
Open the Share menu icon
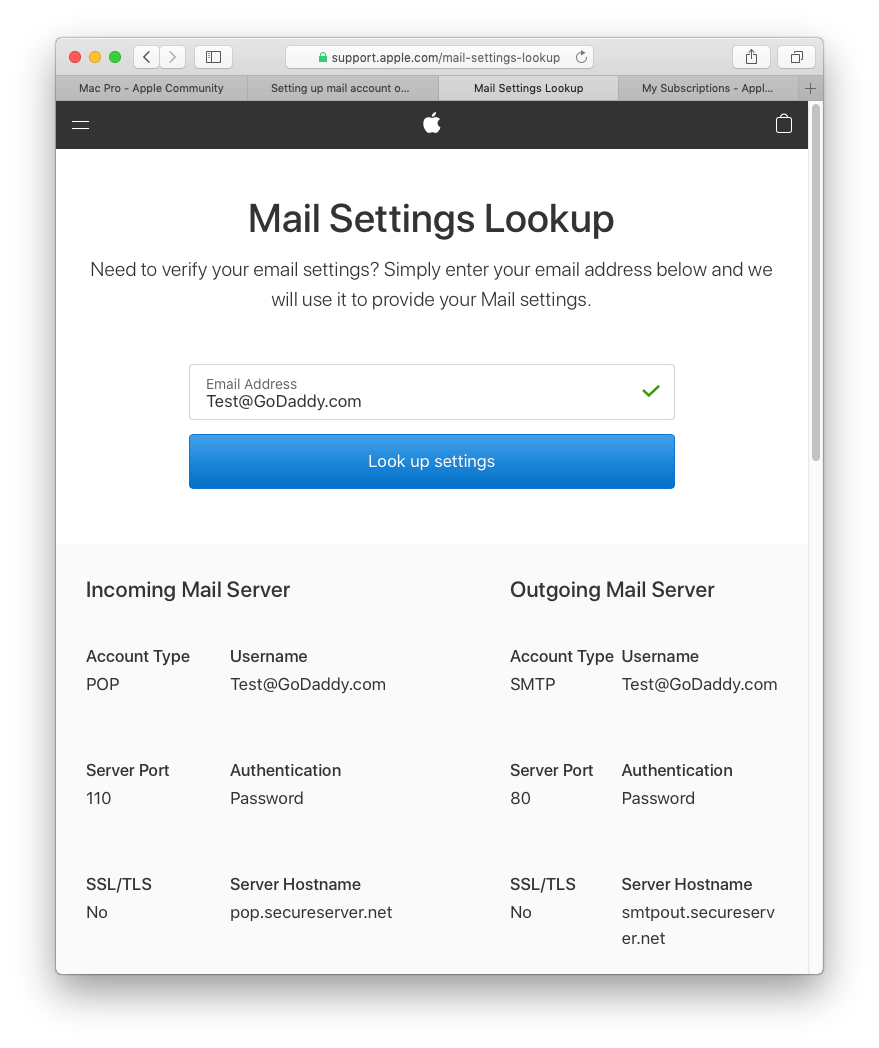[x=751, y=57]
